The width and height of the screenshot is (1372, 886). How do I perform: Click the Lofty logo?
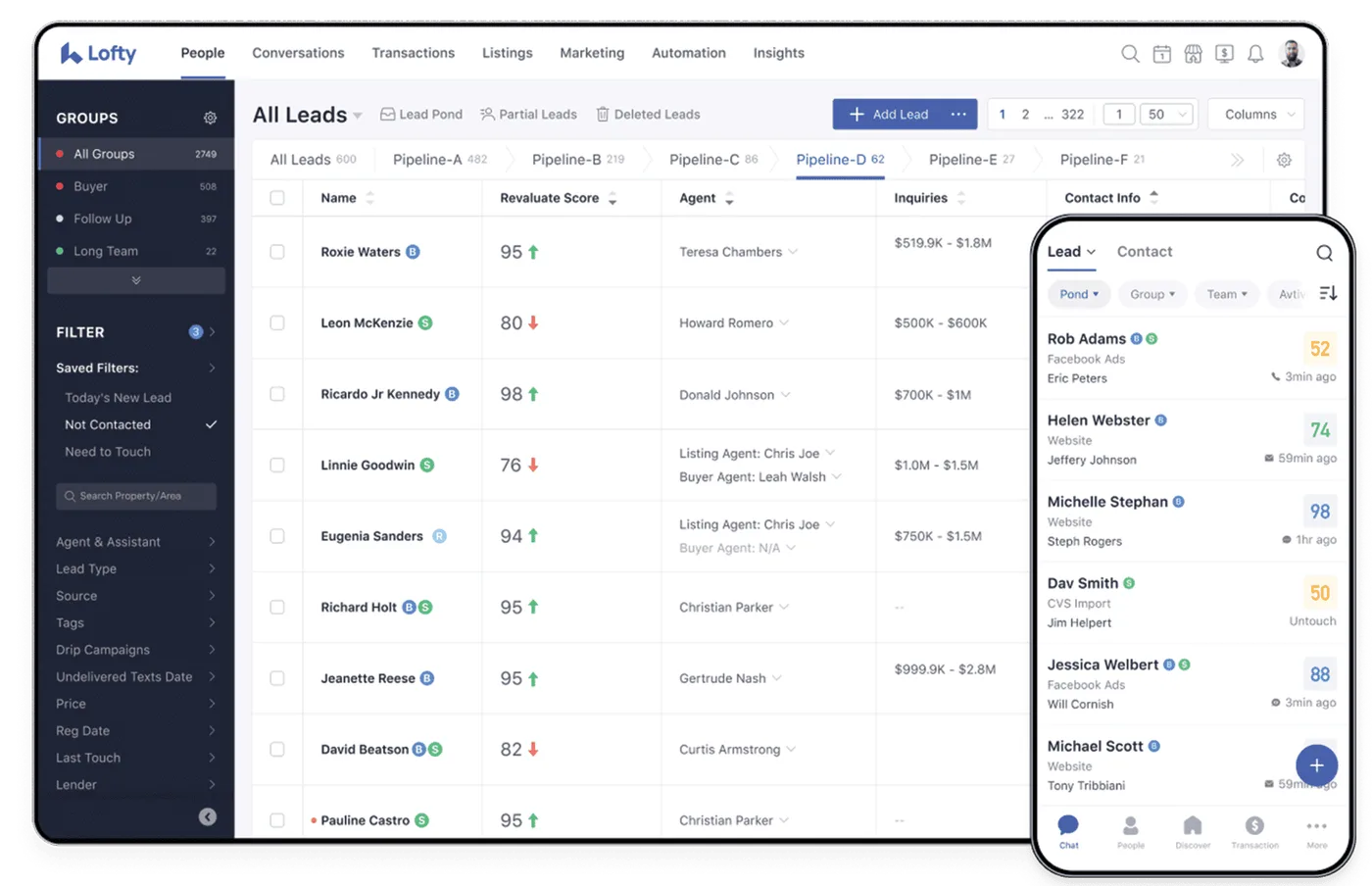[x=98, y=53]
